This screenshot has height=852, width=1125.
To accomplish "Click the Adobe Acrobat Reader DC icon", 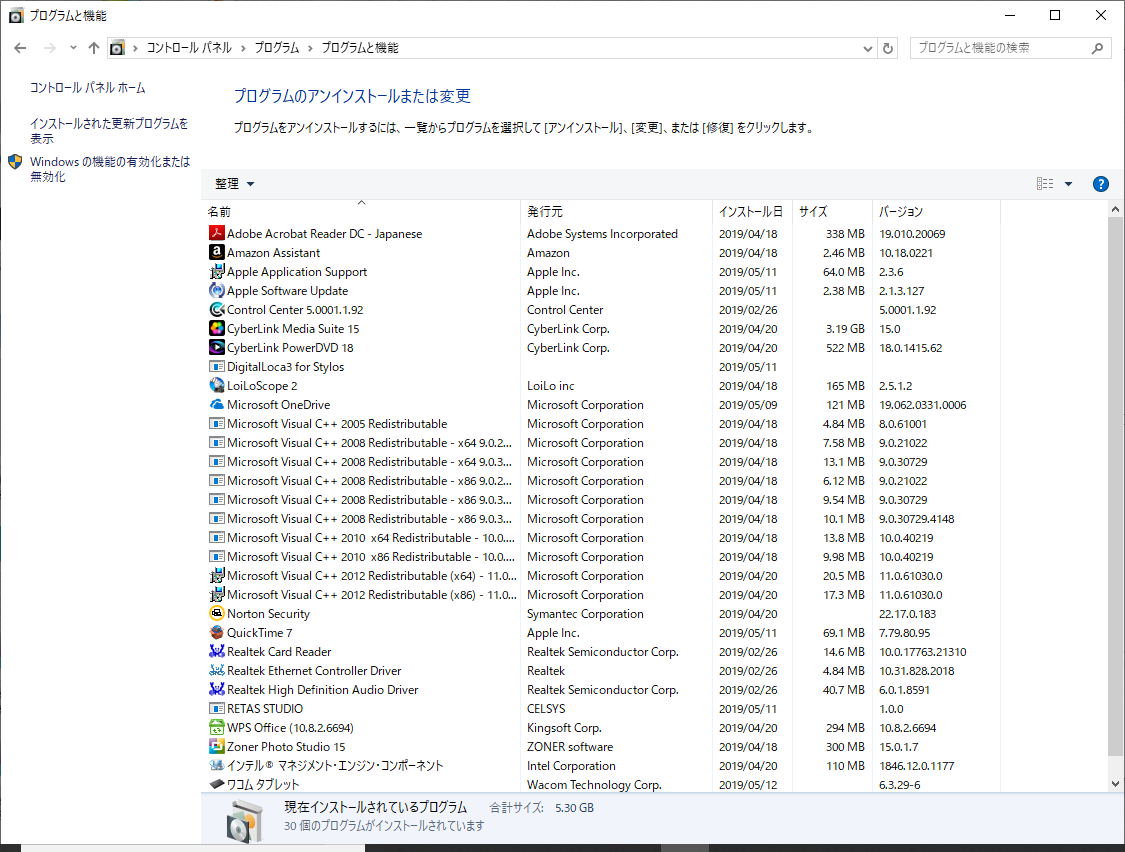I will point(217,234).
